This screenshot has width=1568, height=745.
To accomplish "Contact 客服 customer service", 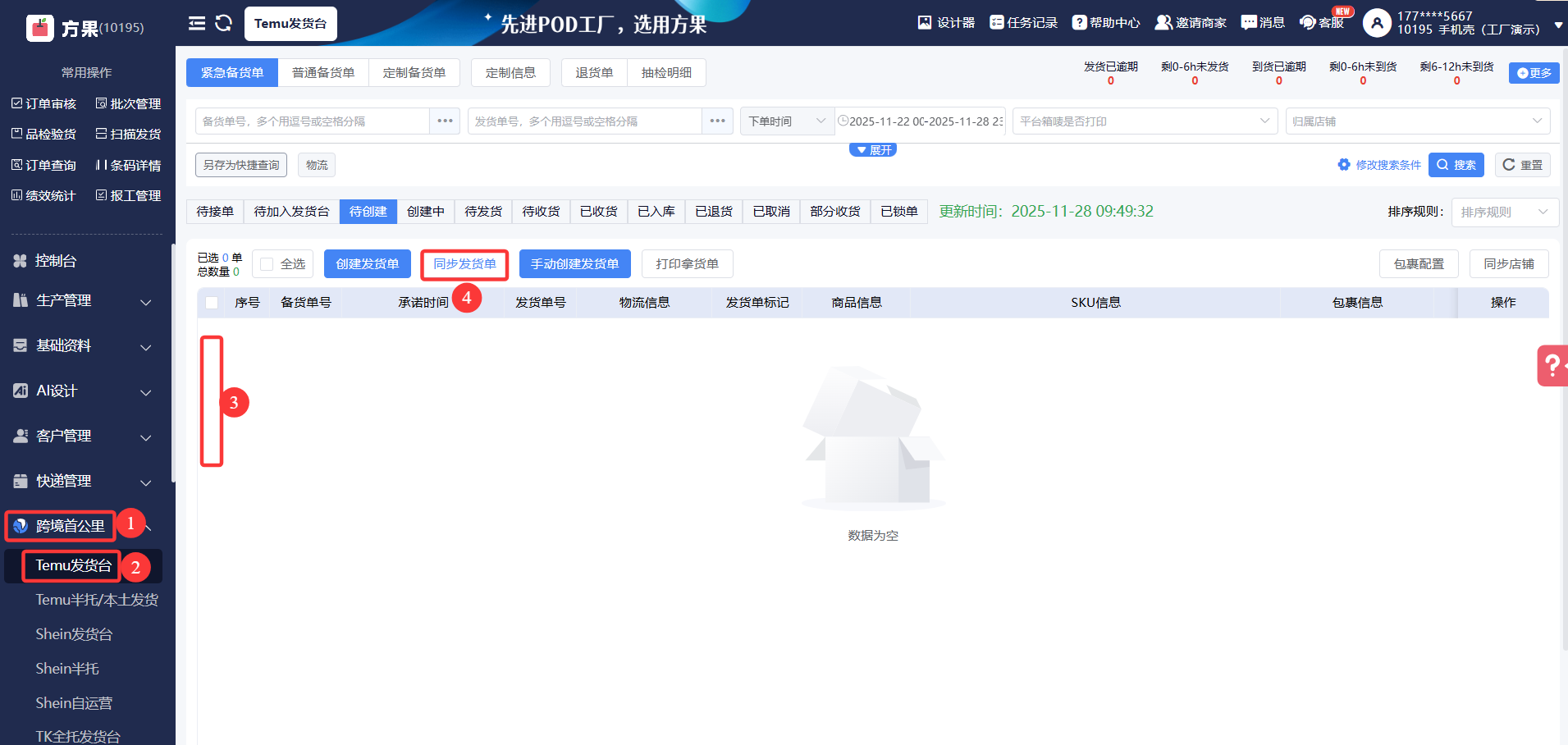I will click(x=1322, y=22).
